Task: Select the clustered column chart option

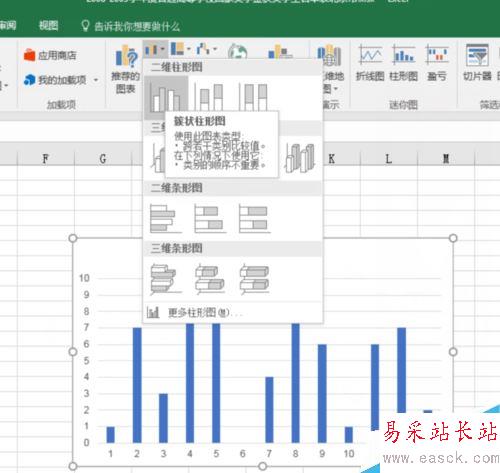Action: pos(166,97)
